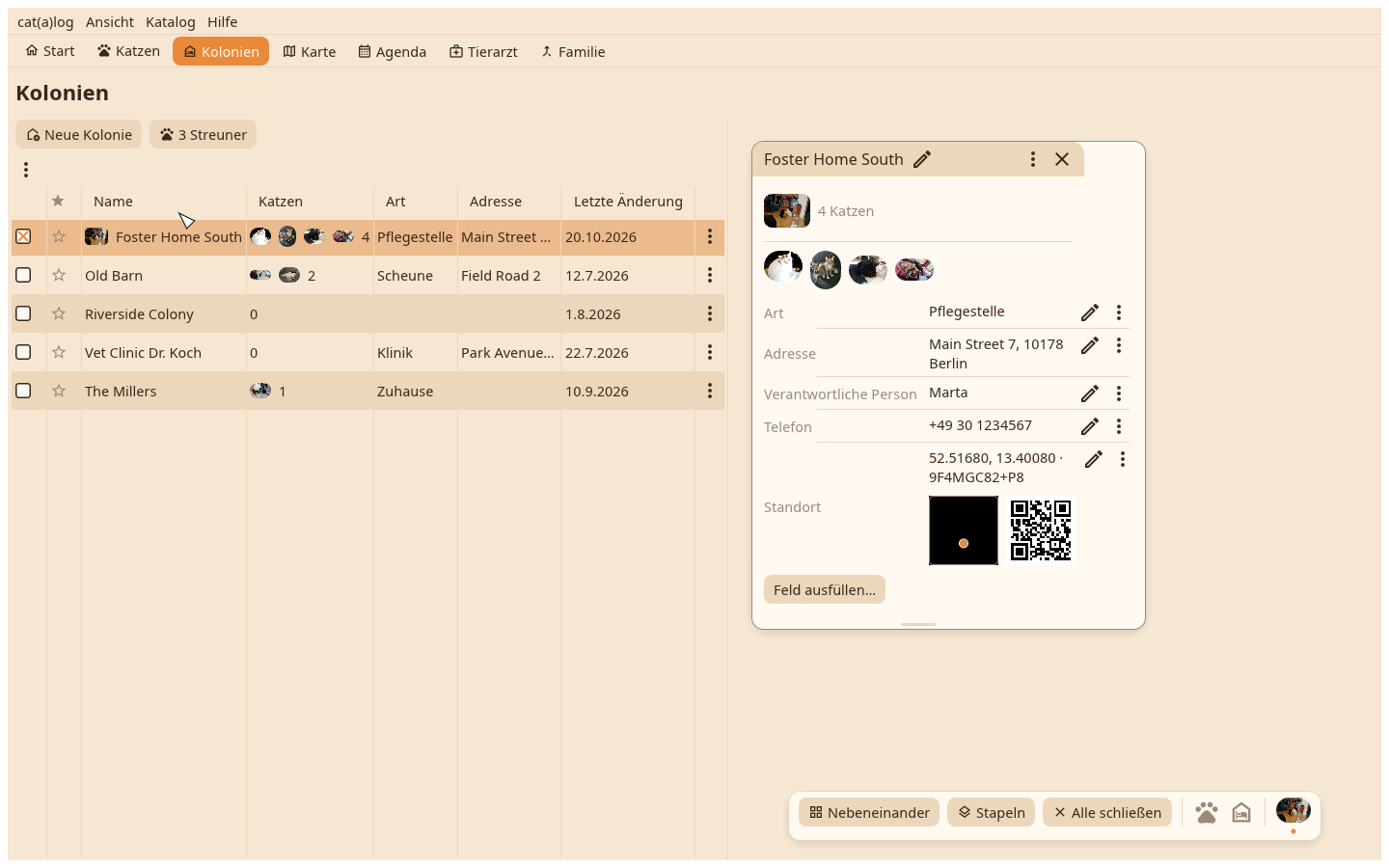Open the Katalog menu

[171, 21]
